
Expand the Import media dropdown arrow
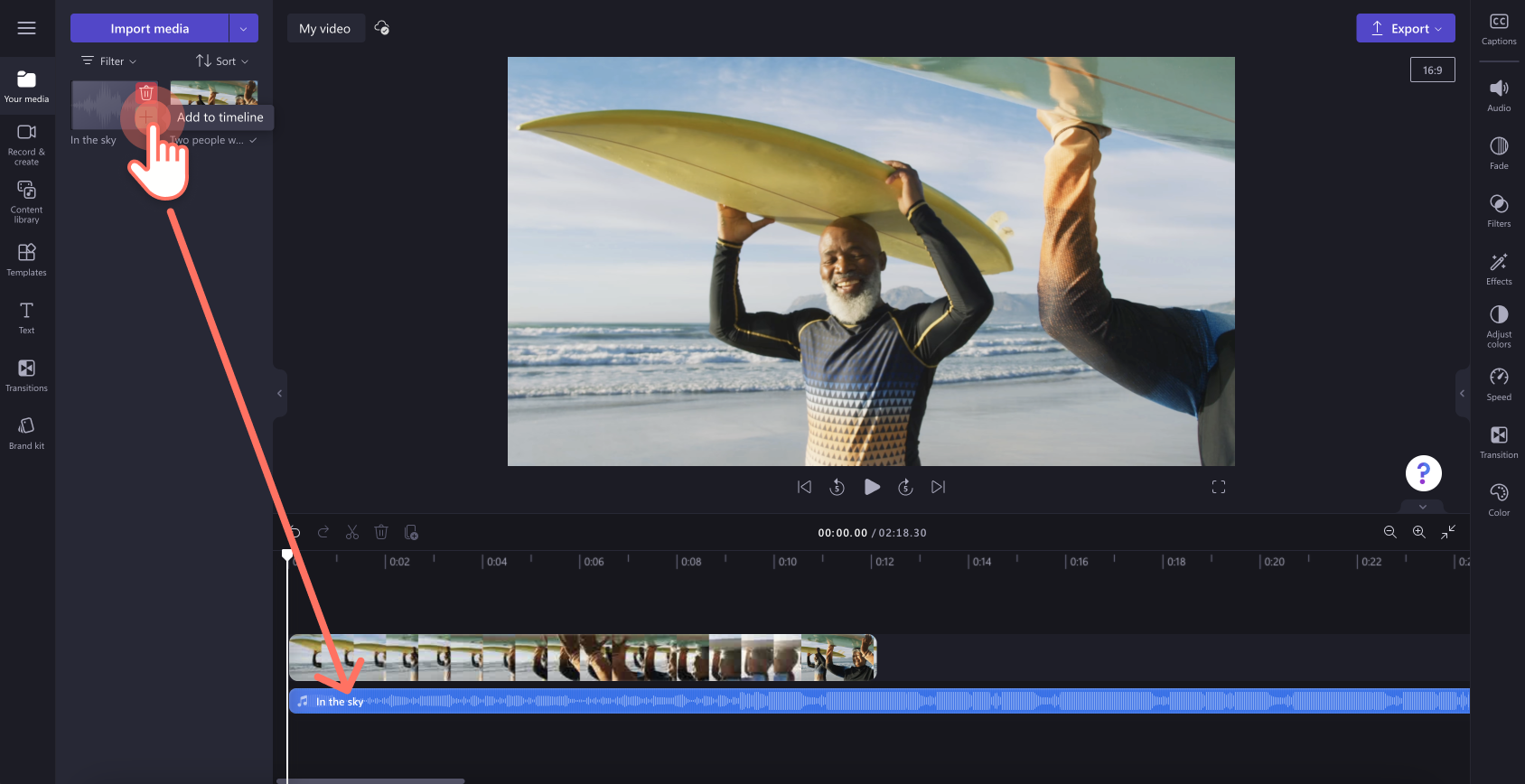243,28
